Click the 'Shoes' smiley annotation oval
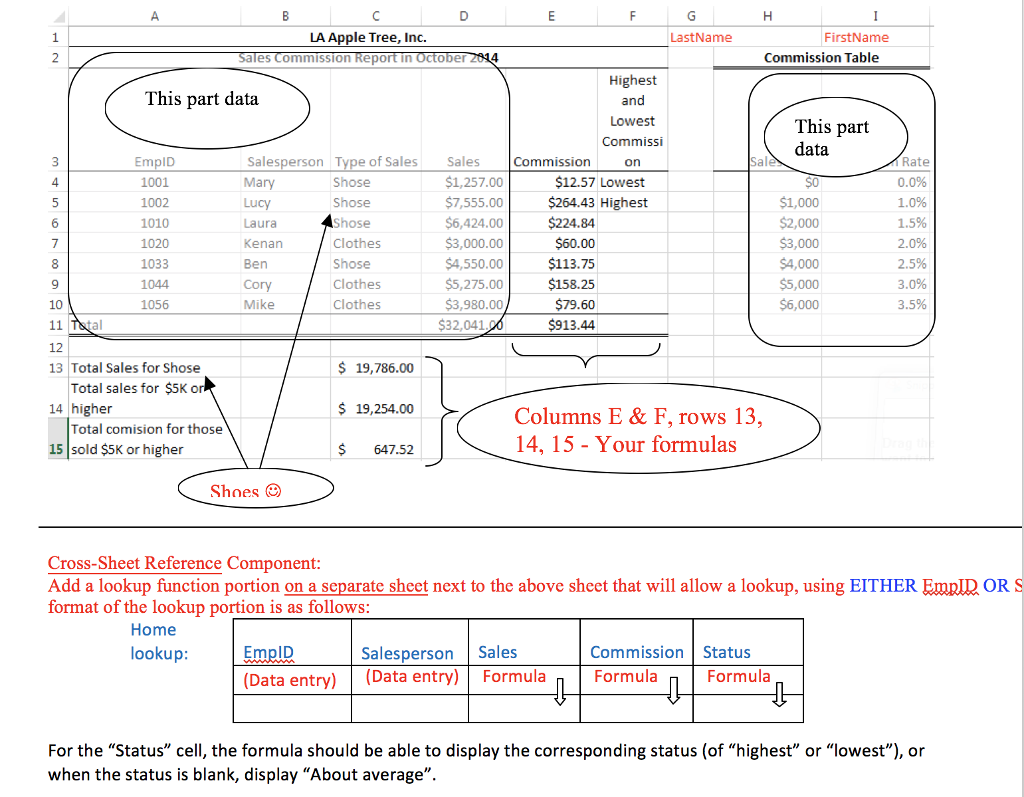The image size is (1024, 797). 255,488
